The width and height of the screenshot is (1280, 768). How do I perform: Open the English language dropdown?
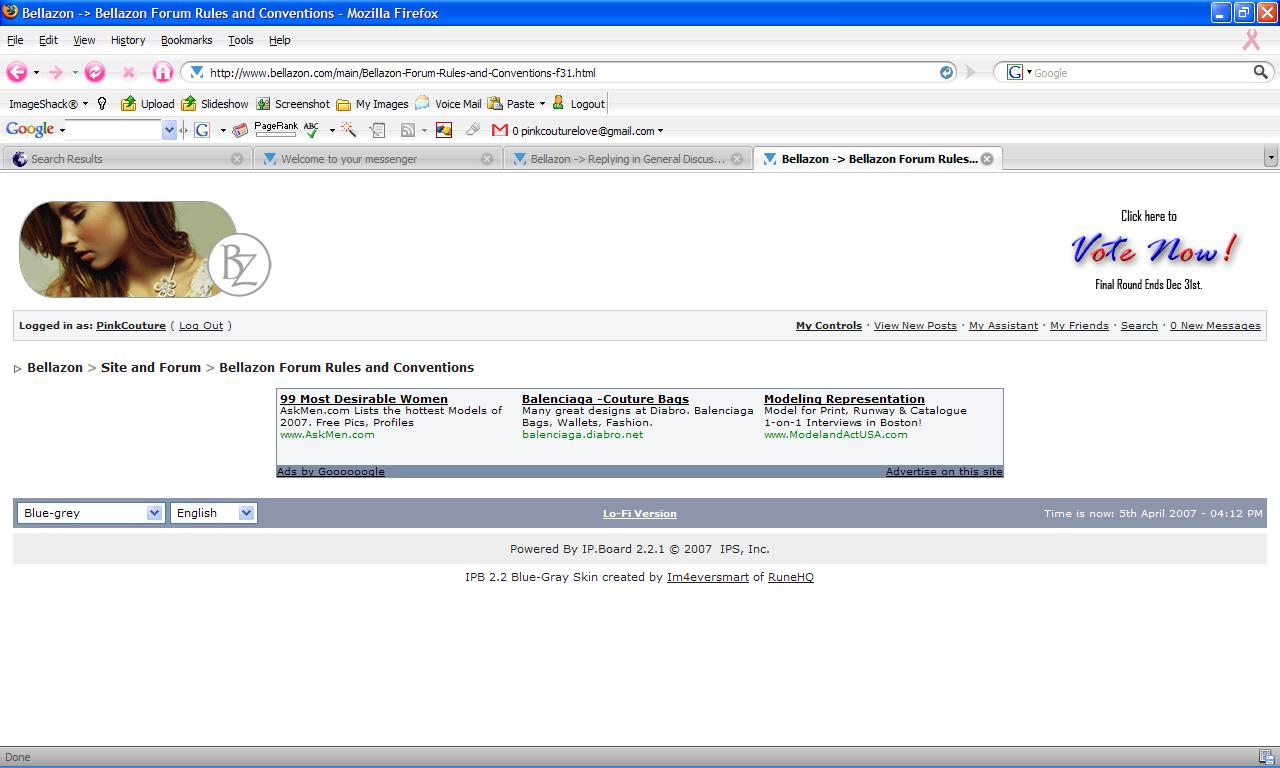pyautogui.click(x=214, y=513)
